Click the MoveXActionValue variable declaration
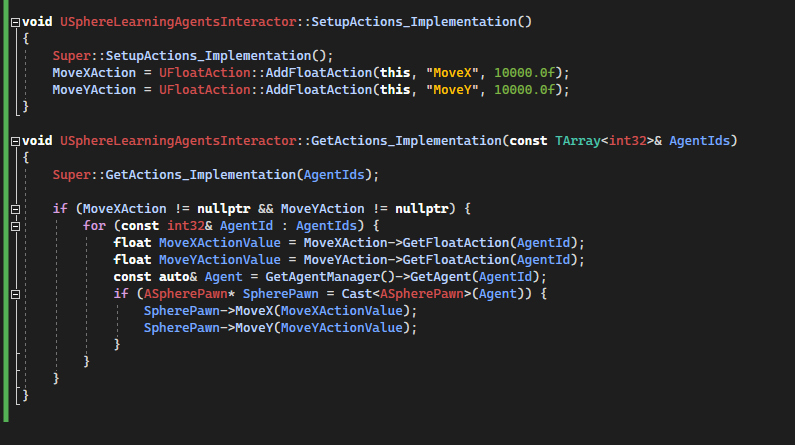 pyautogui.click(x=220, y=243)
